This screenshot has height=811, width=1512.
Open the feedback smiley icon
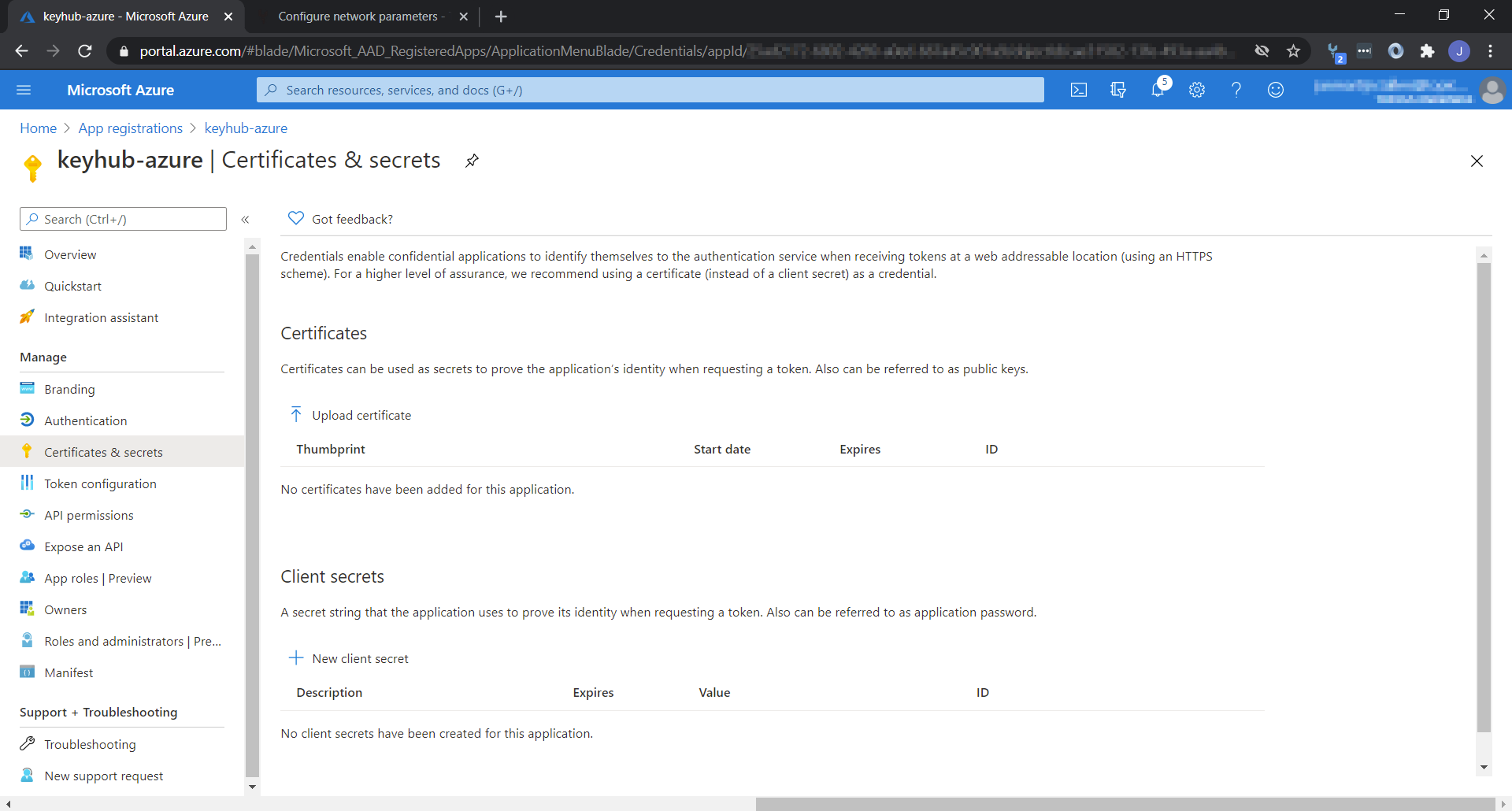pyautogui.click(x=1276, y=90)
